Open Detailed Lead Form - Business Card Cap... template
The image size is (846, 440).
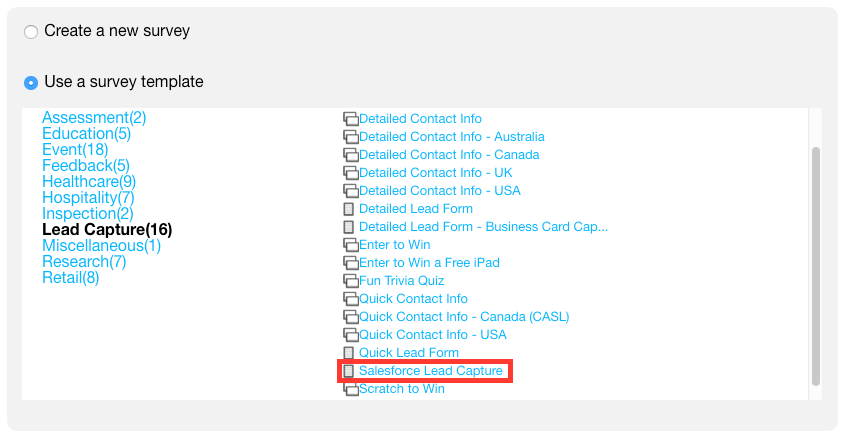pyautogui.click(x=483, y=226)
